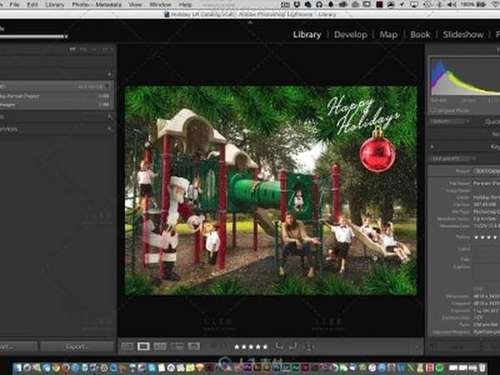Click the Happy Holidays playground photo
This screenshot has width=500, height=375.
(271, 190)
